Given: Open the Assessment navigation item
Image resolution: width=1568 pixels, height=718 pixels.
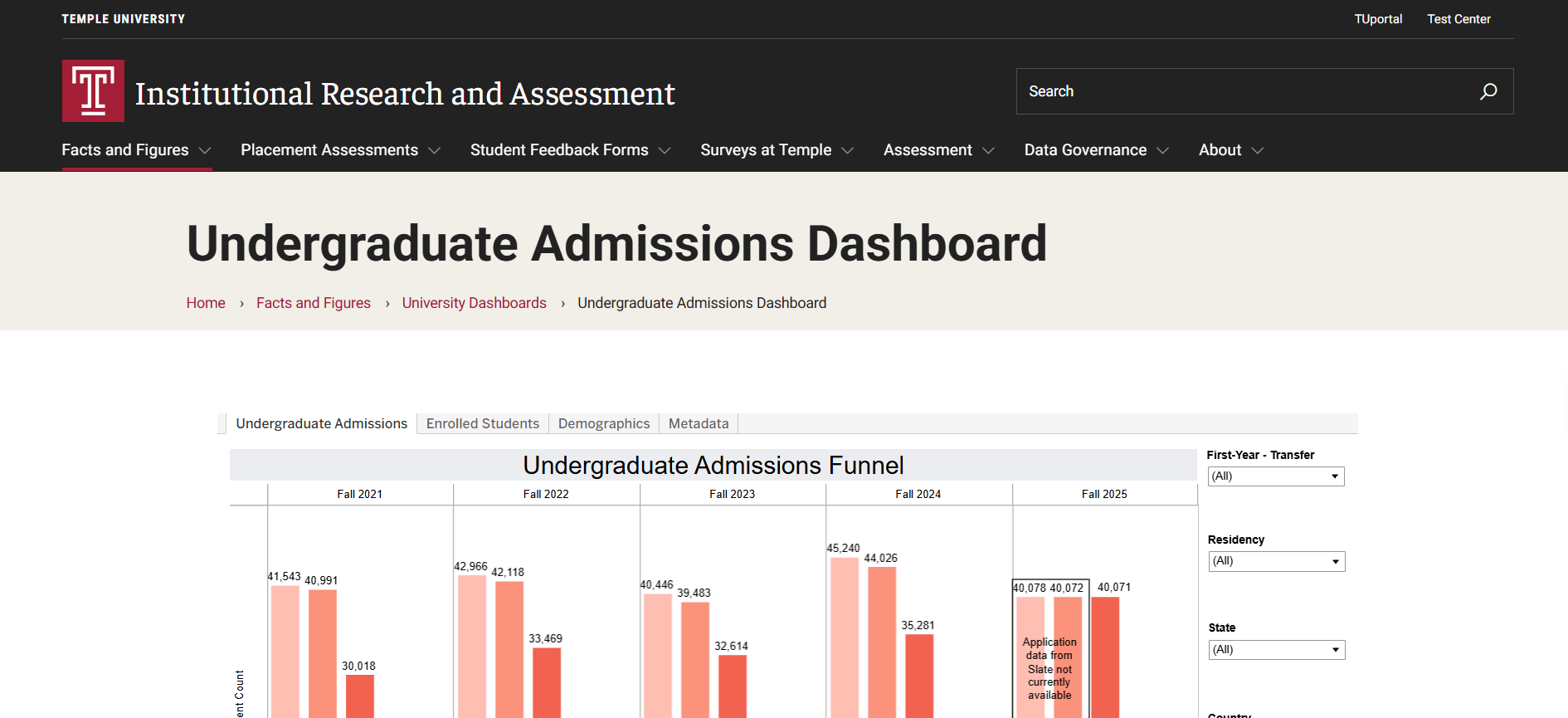Looking at the screenshot, I should coord(928,150).
